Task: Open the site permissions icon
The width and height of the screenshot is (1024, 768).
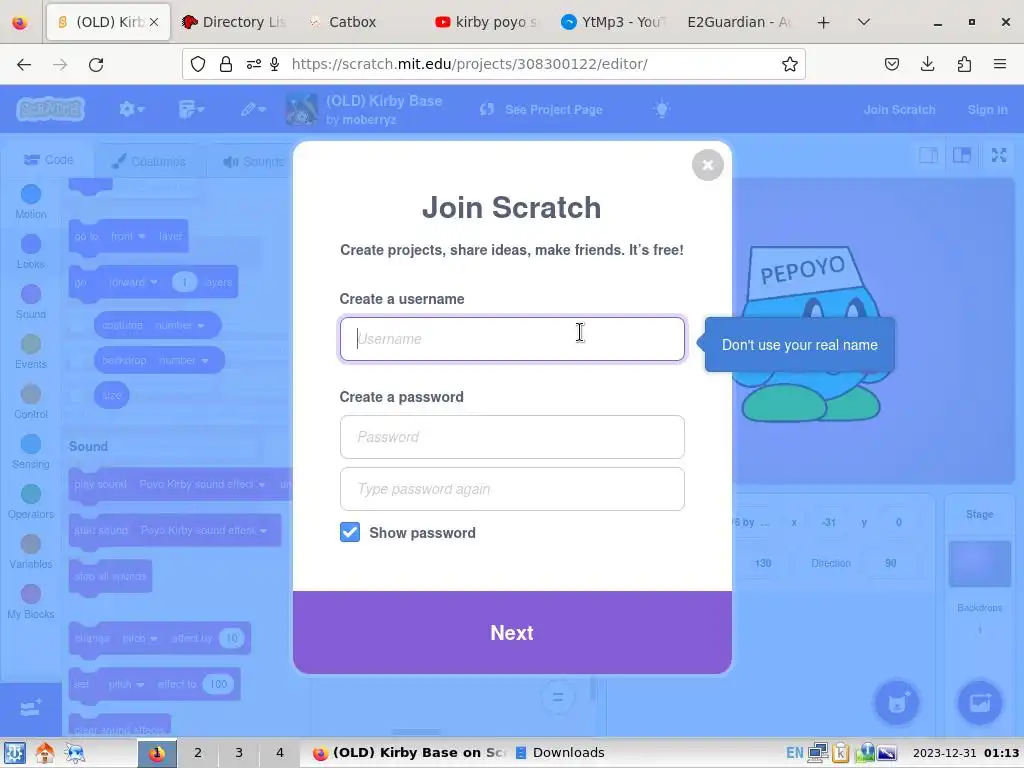Action: coord(253,64)
